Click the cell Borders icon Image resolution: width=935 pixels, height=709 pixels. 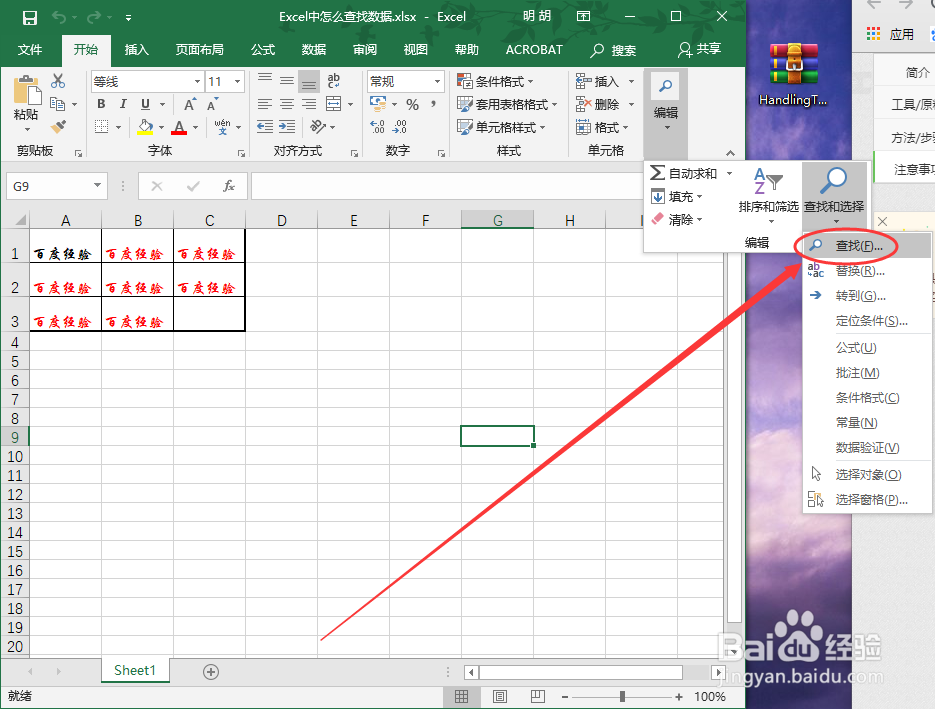click(x=102, y=127)
